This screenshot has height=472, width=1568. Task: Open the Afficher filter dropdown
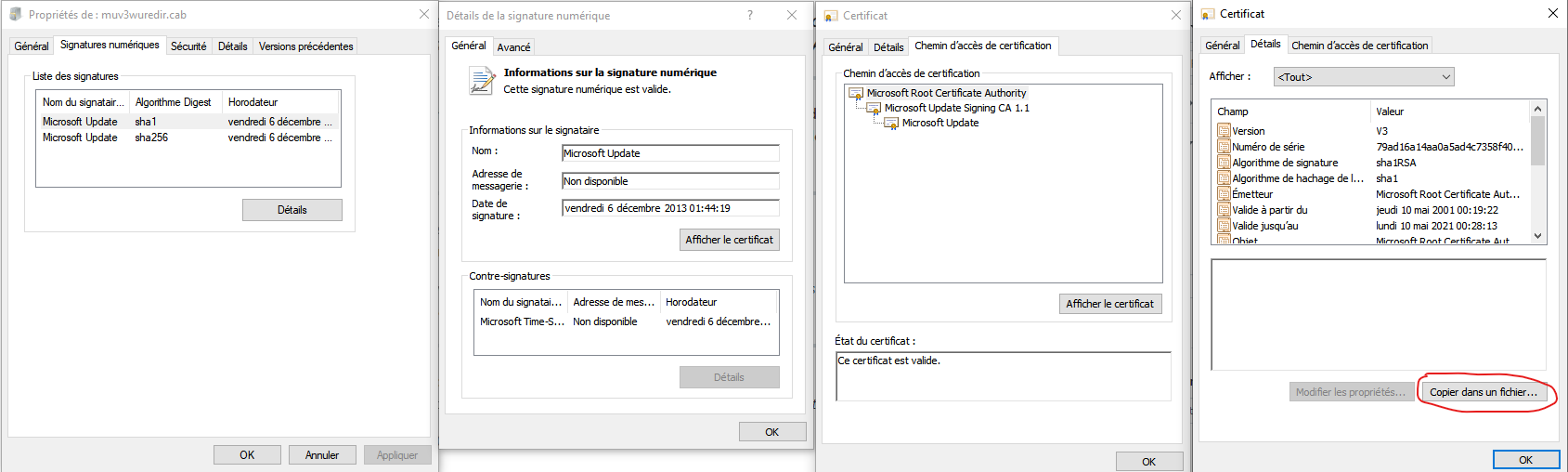(x=1364, y=77)
